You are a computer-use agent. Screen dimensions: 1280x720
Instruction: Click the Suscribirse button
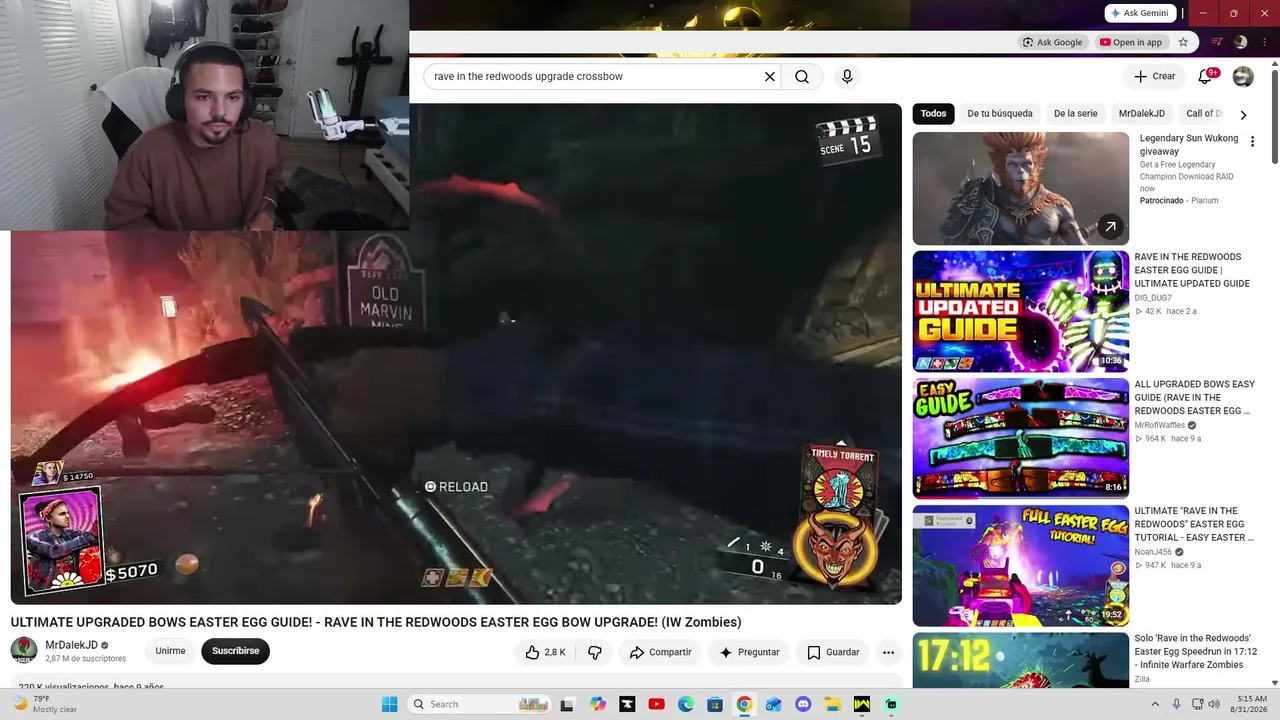[x=235, y=651]
